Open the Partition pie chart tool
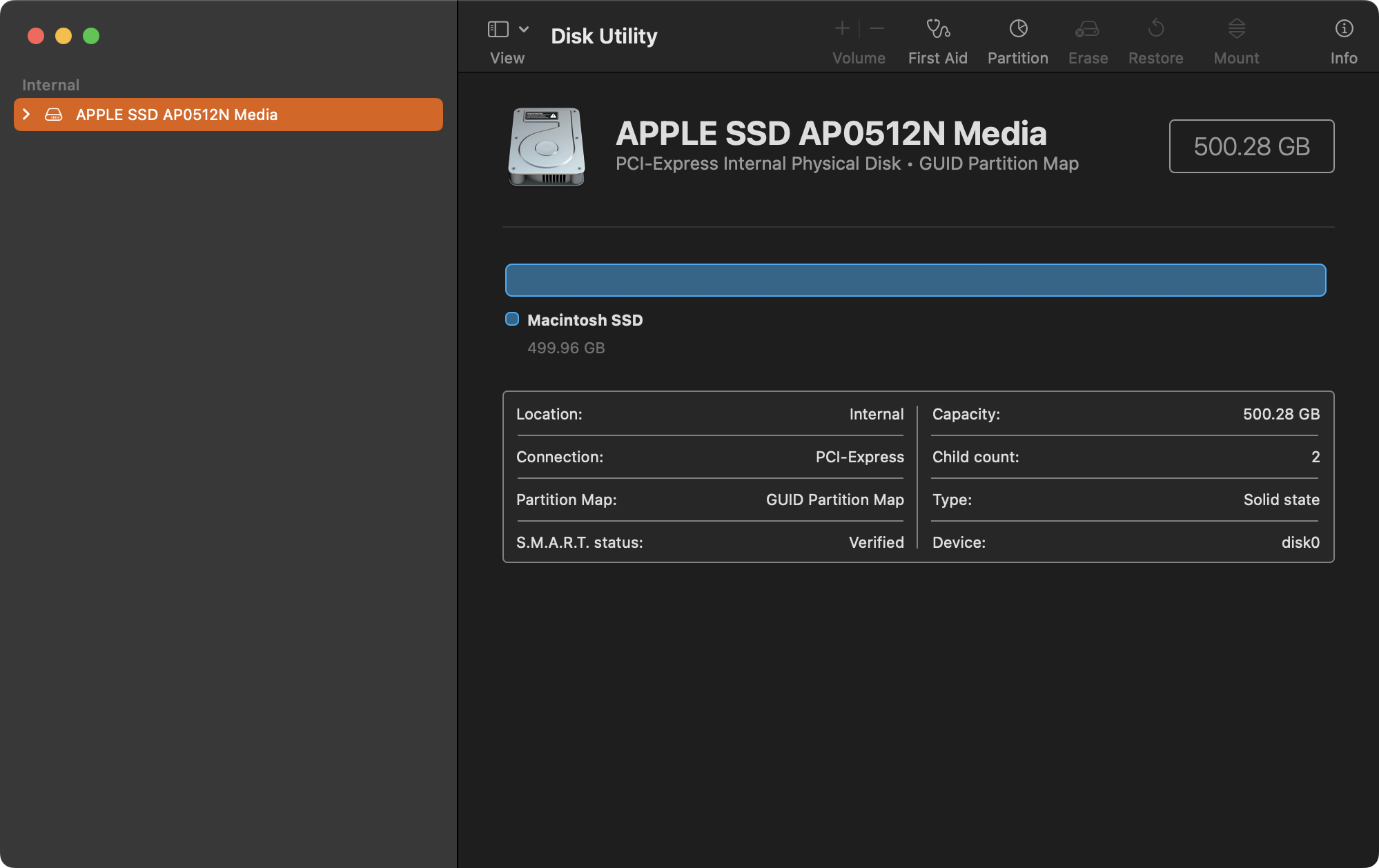The height and width of the screenshot is (868, 1379). pyautogui.click(x=1018, y=29)
